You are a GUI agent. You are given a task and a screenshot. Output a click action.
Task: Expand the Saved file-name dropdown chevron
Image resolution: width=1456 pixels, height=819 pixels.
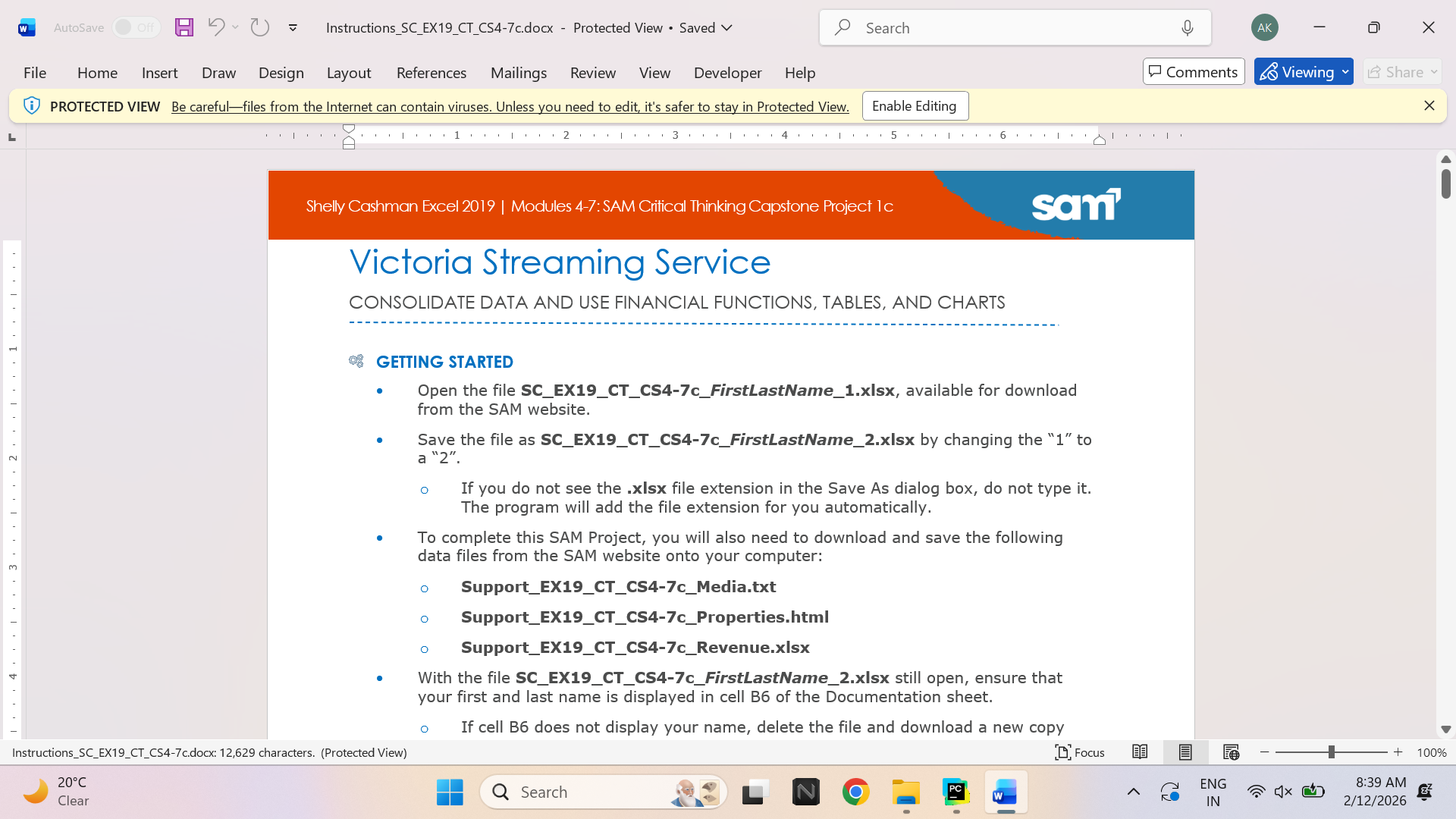(x=726, y=28)
